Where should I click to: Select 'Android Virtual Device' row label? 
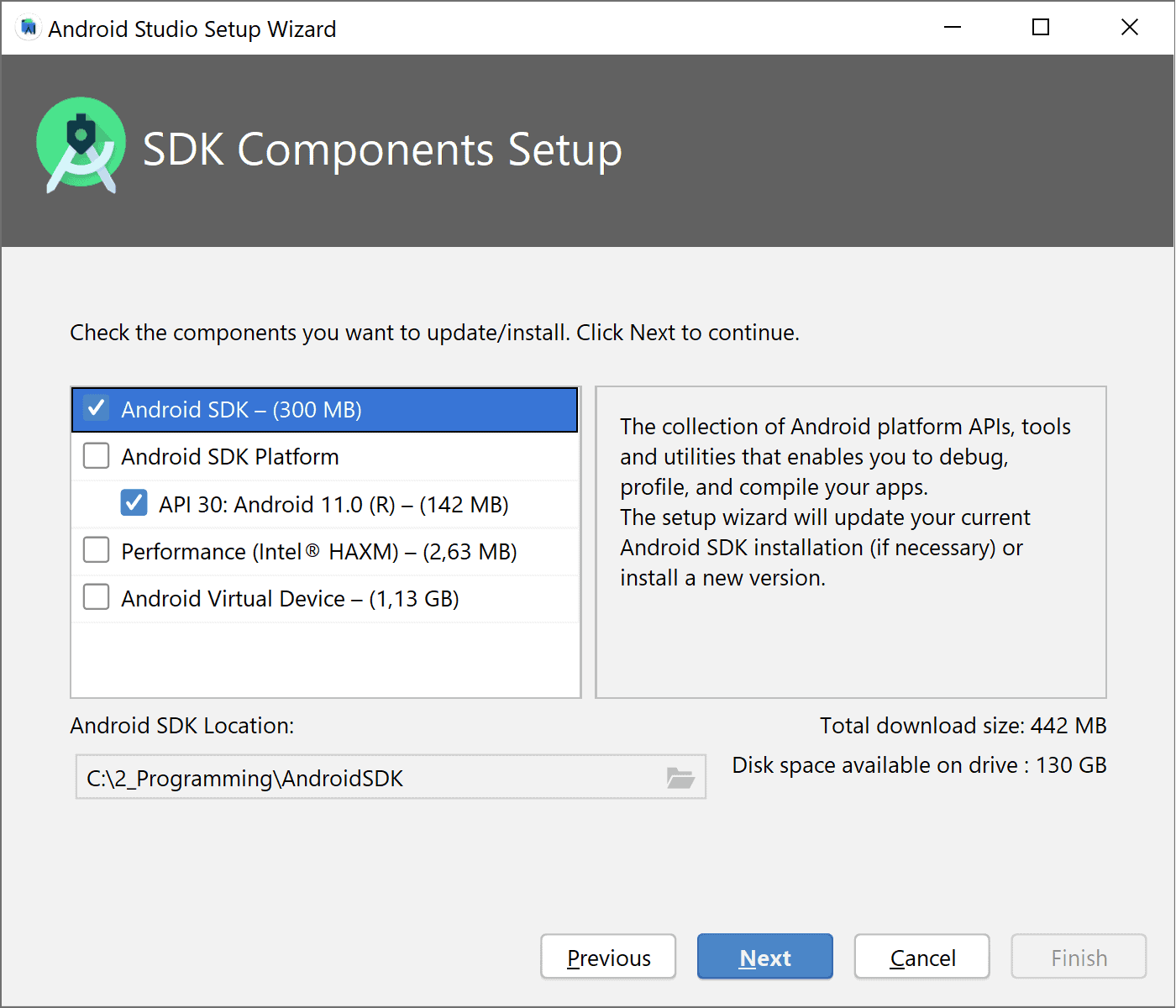pos(290,599)
